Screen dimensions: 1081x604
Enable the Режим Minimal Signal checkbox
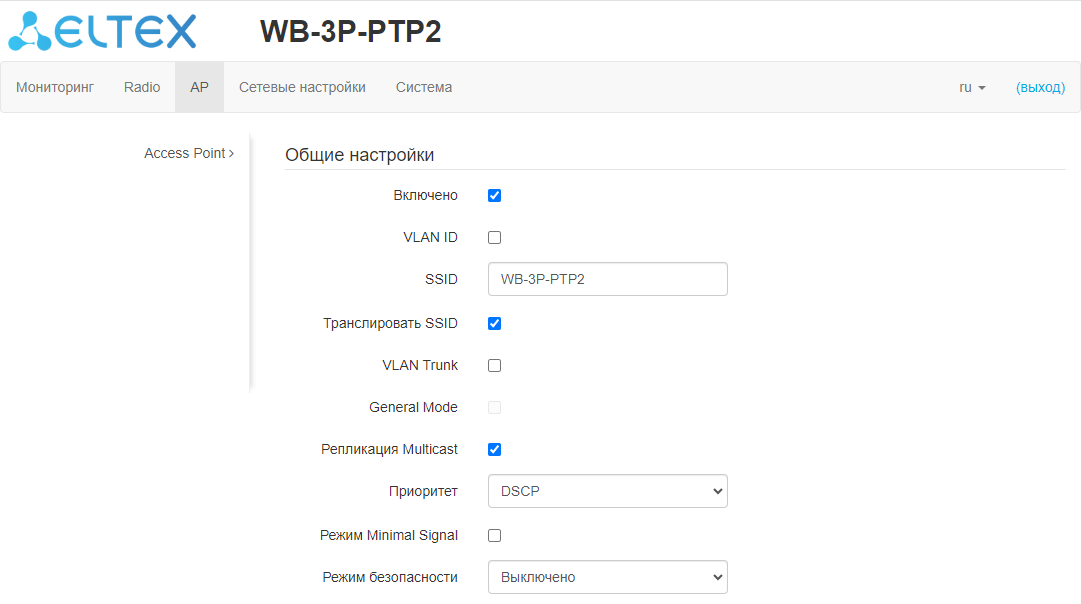click(494, 536)
